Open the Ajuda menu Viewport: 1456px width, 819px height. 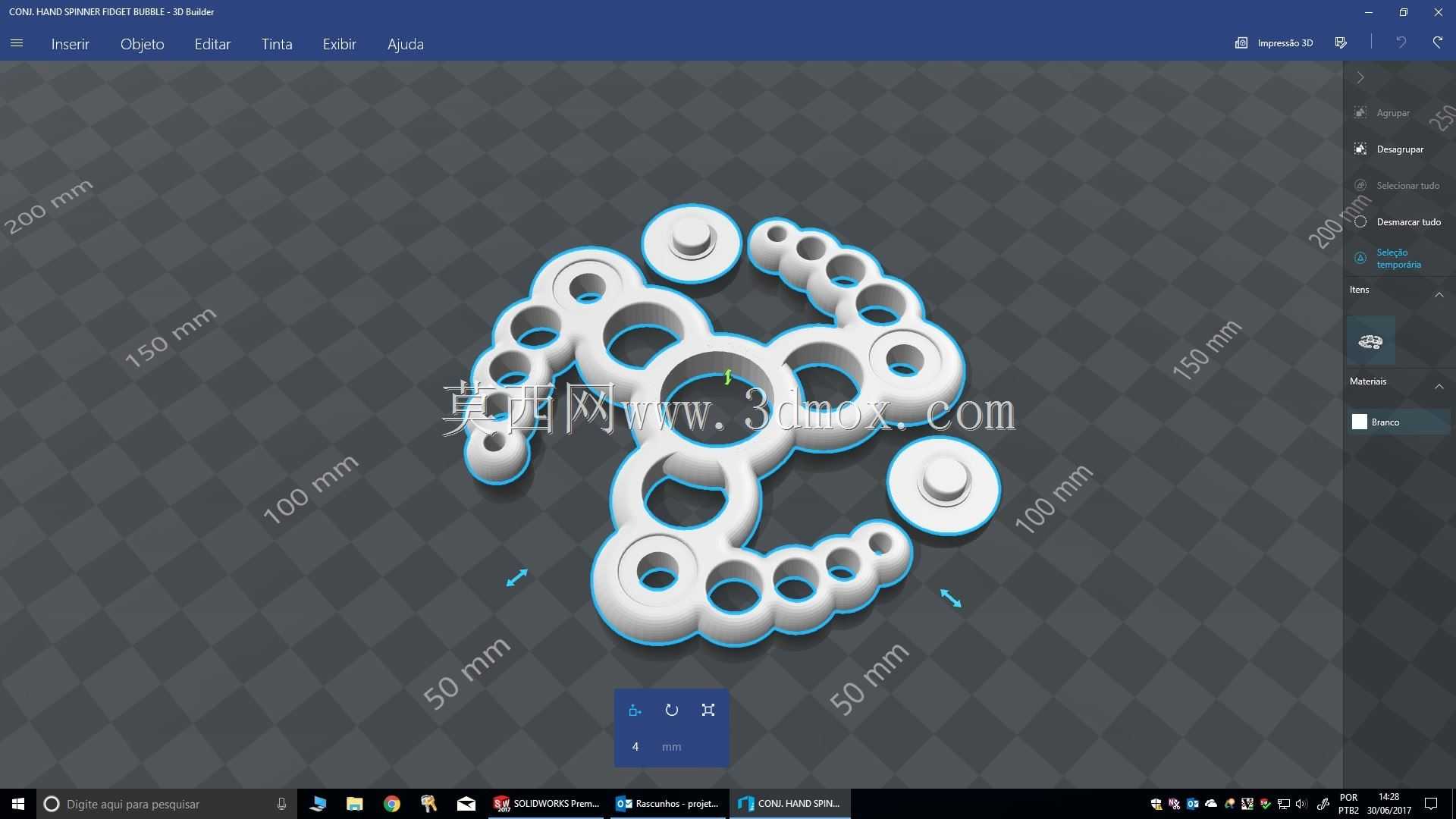pos(405,44)
